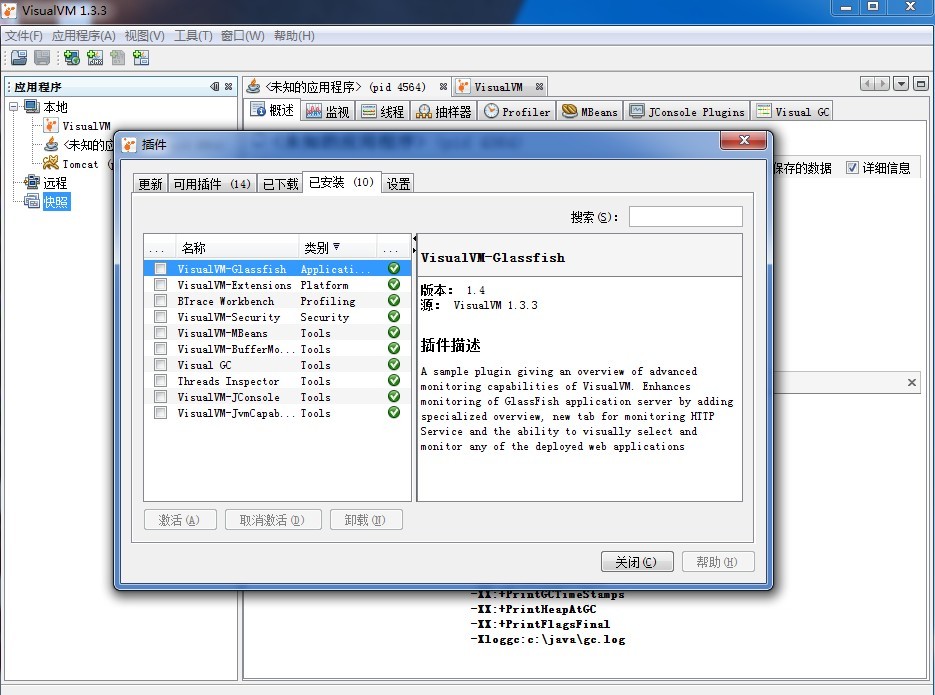Click the greyed-out save toolbar icon

click(x=42, y=58)
